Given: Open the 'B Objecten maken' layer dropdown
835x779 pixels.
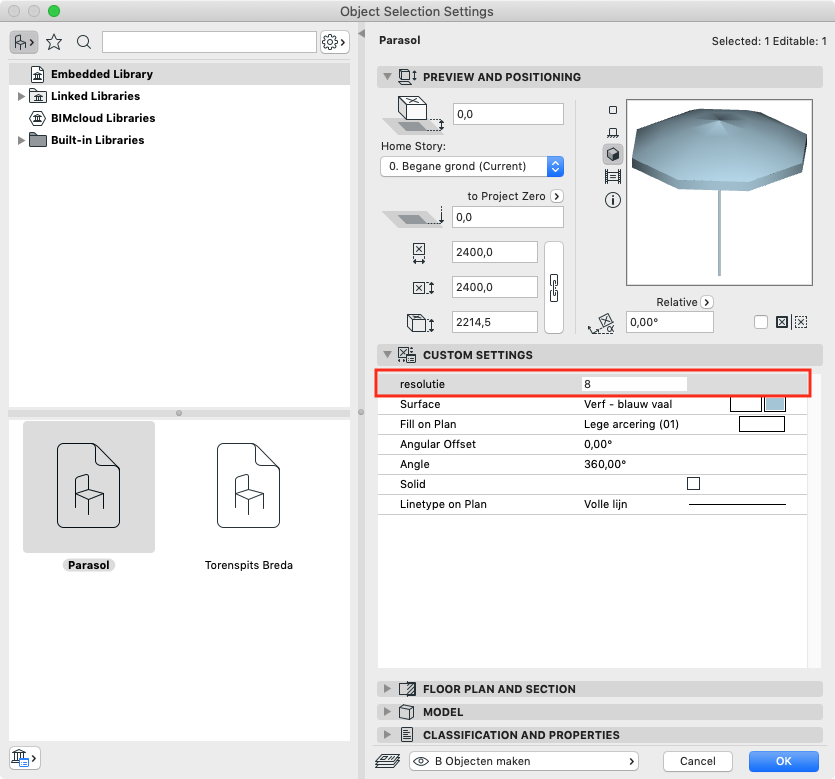Looking at the screenshot, I should coord(523,761).
